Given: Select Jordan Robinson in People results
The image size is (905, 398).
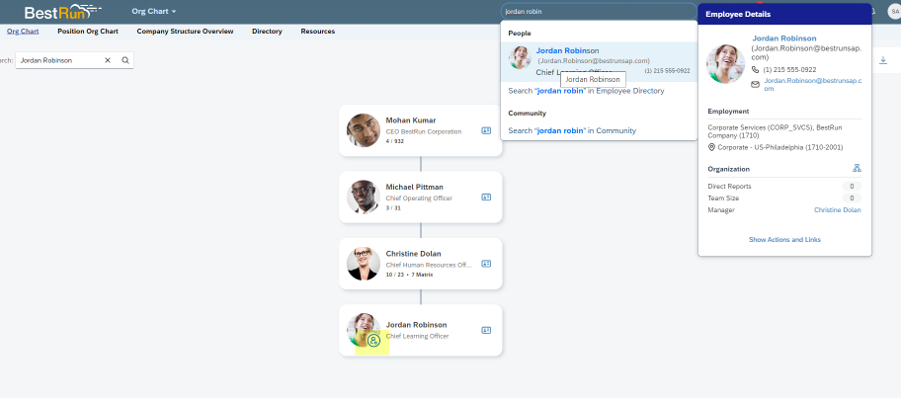Looking at the screenshot, I should click(x=599, y=62).
